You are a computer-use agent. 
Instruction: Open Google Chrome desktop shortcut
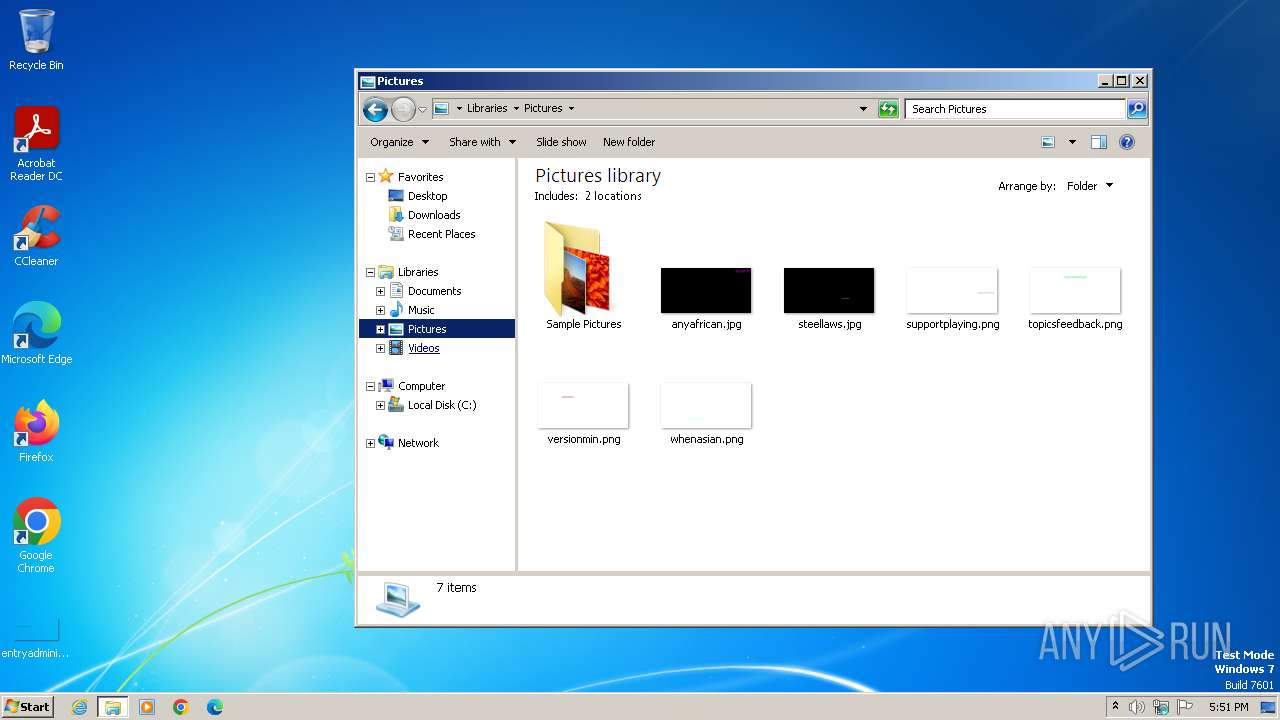click(x=36, y=536)
